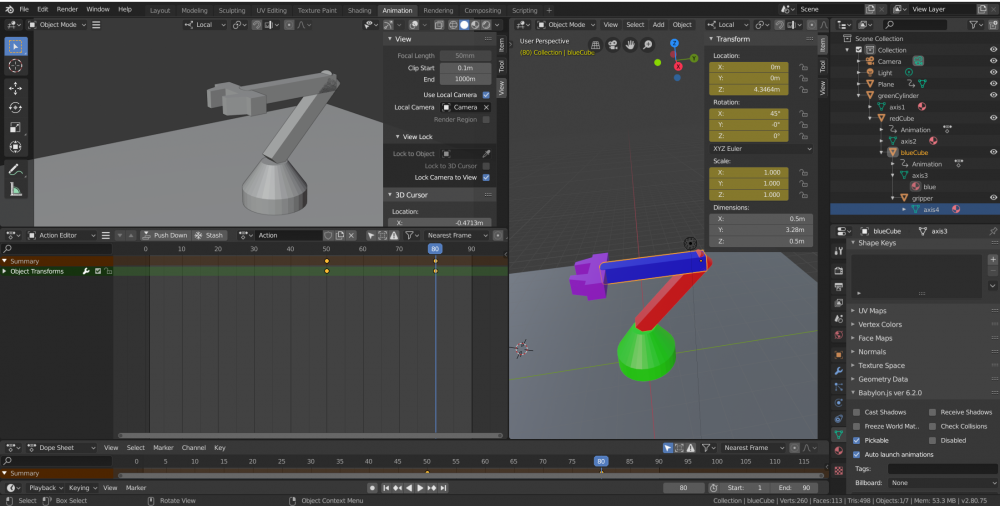Choose the Measure tool
Screen dimensions: 1000x506
[16, 190]
